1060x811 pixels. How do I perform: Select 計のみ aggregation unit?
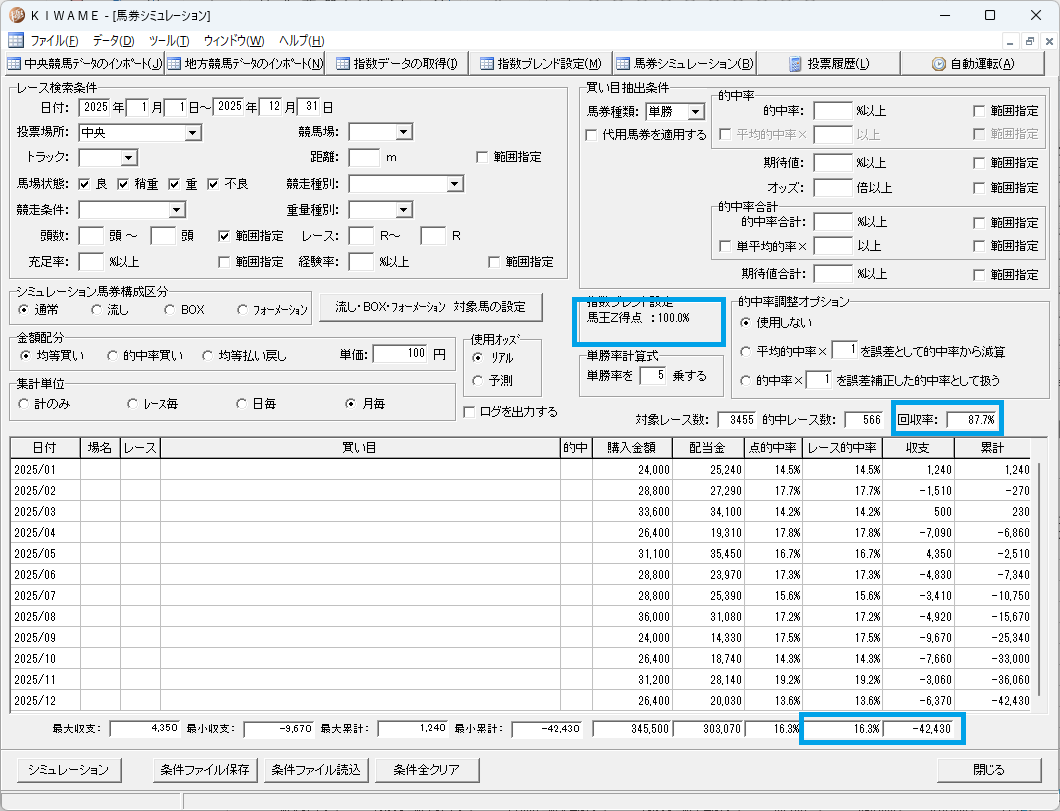(x=24, y=403)
